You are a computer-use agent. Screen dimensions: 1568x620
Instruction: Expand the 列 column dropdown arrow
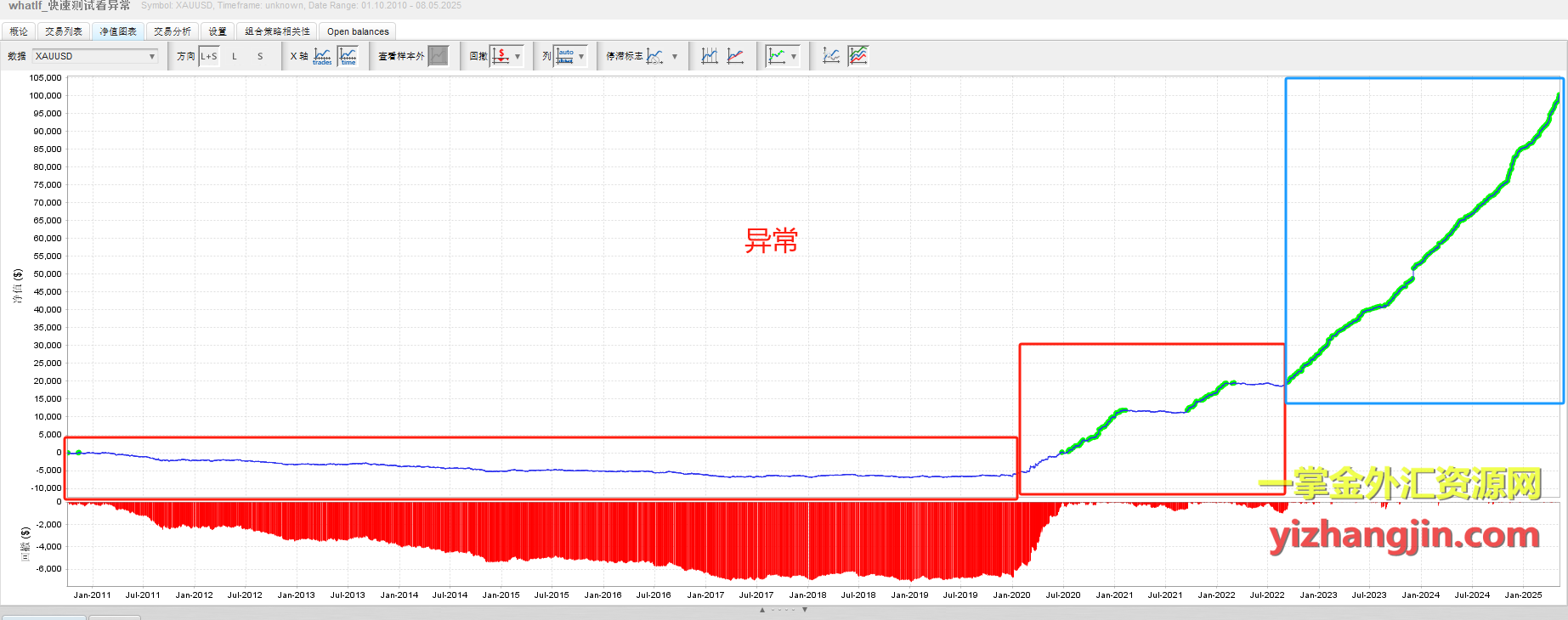tap(581, 57)
